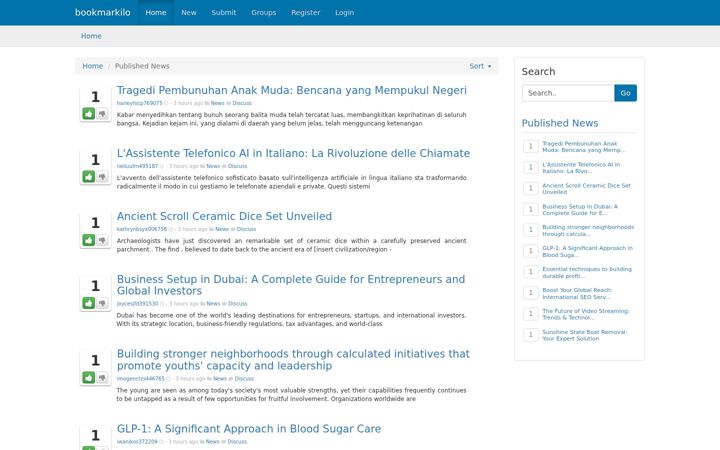
Task: Downvote Business Setup in Dubai story
Action: (102, 303)
